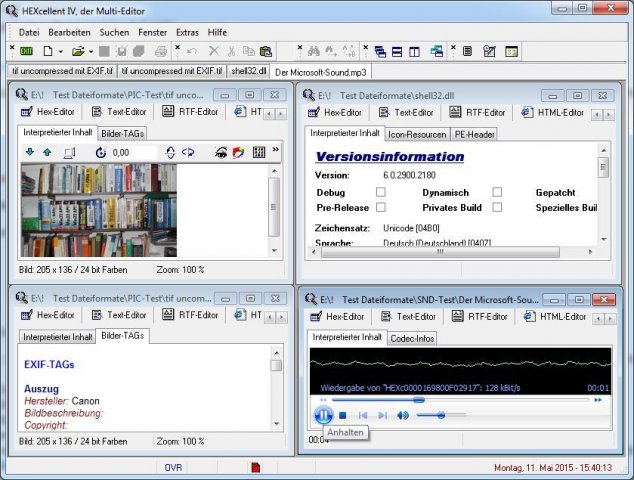634x480 pixels.
Task: Expand hidden image toolbar buttons with chevron
Action: point(276,150)
